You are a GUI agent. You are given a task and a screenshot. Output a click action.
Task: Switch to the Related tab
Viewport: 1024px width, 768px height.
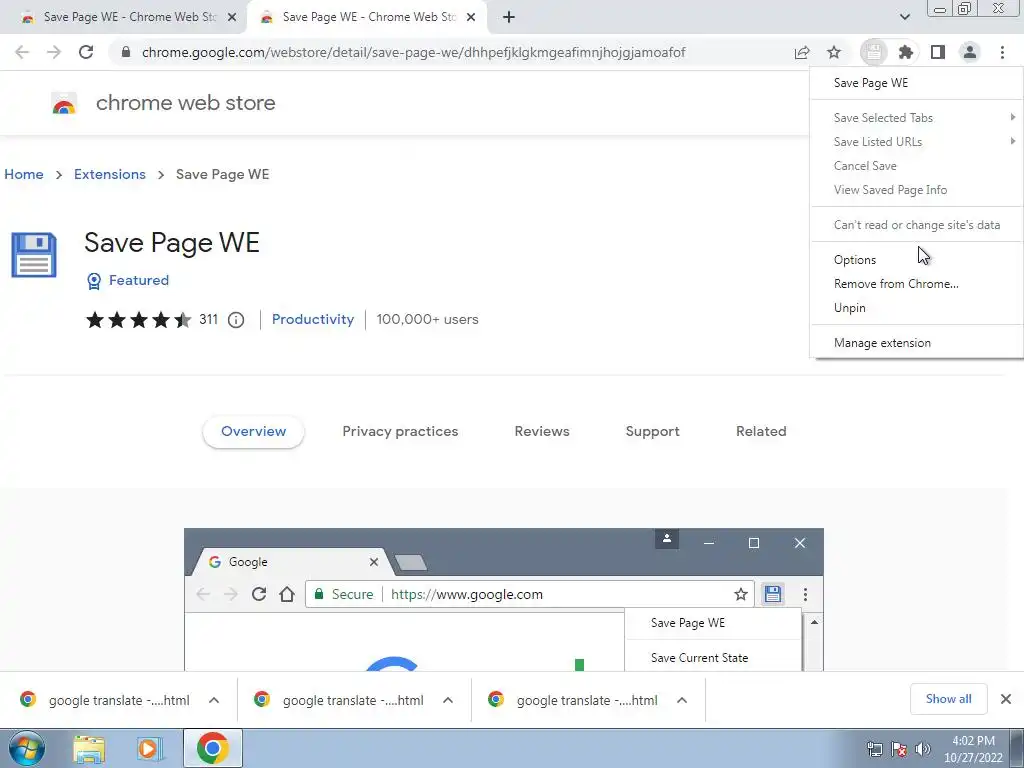[x=761, y=432]
